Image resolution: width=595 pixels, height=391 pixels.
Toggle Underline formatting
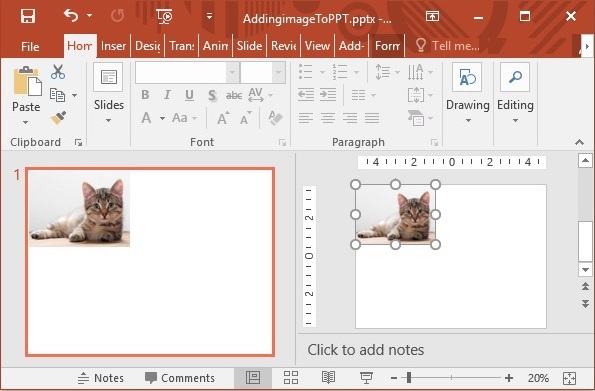click(x=189, y=95)
